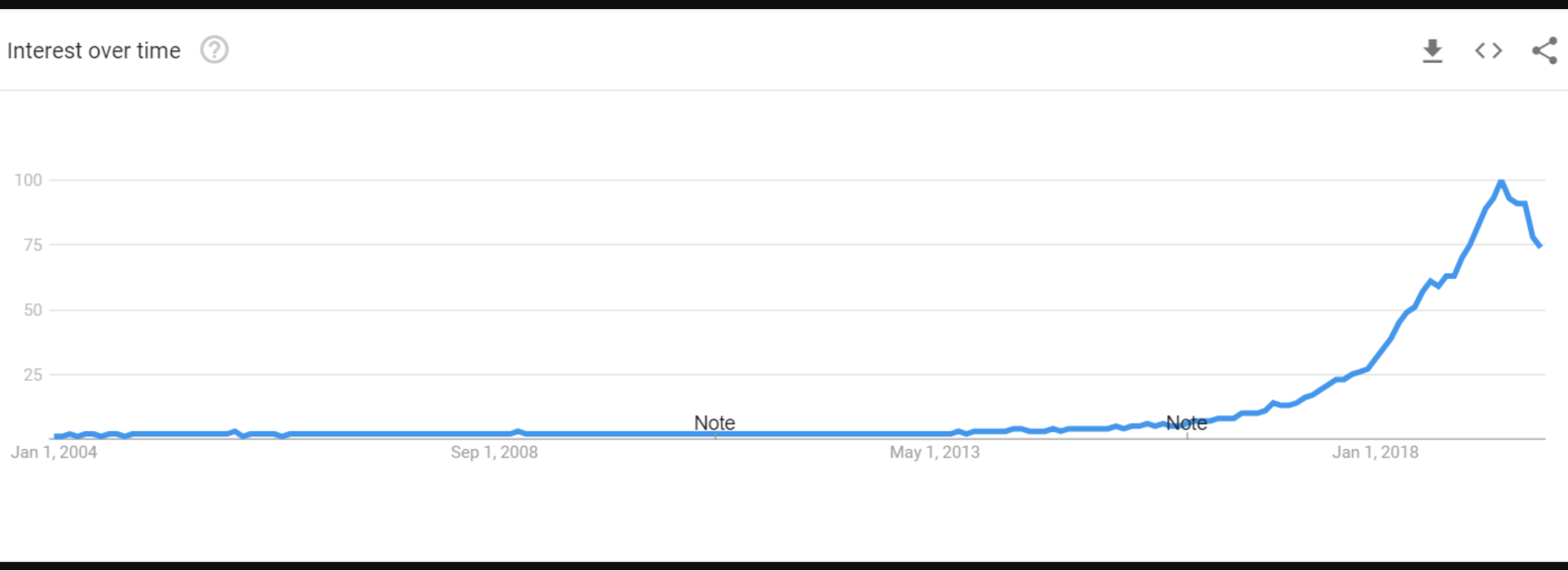Click the second Note marker near 2016
The height and width of the screenshot is (570, 1568).
(1186, 423)
